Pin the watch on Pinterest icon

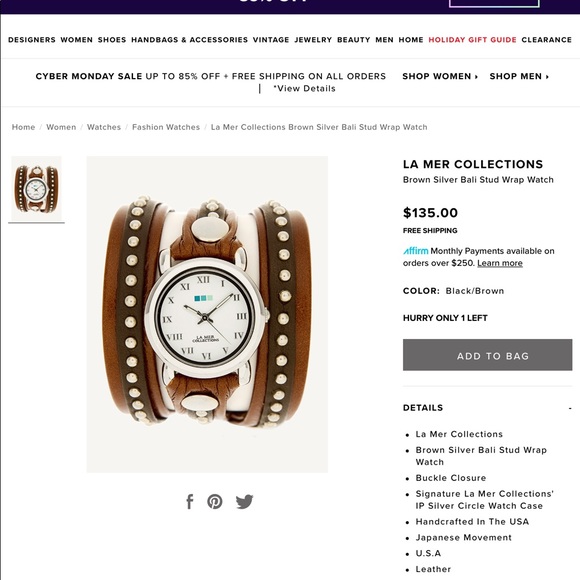point(215,502)
